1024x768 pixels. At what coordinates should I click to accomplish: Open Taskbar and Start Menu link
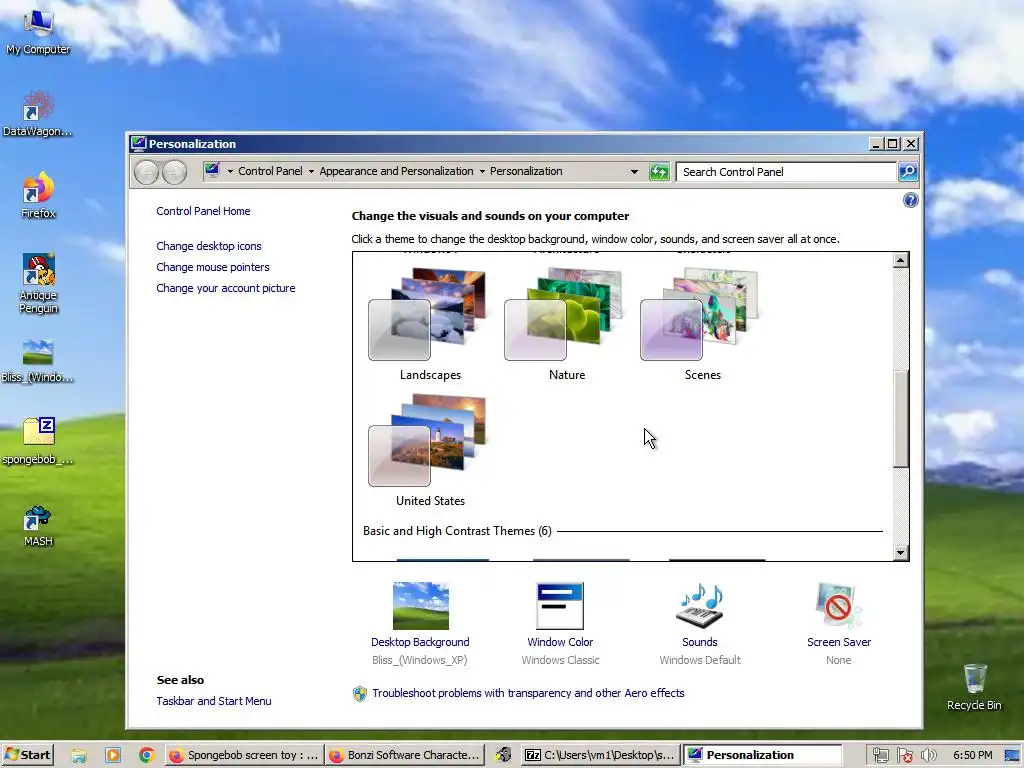(214, 701)
